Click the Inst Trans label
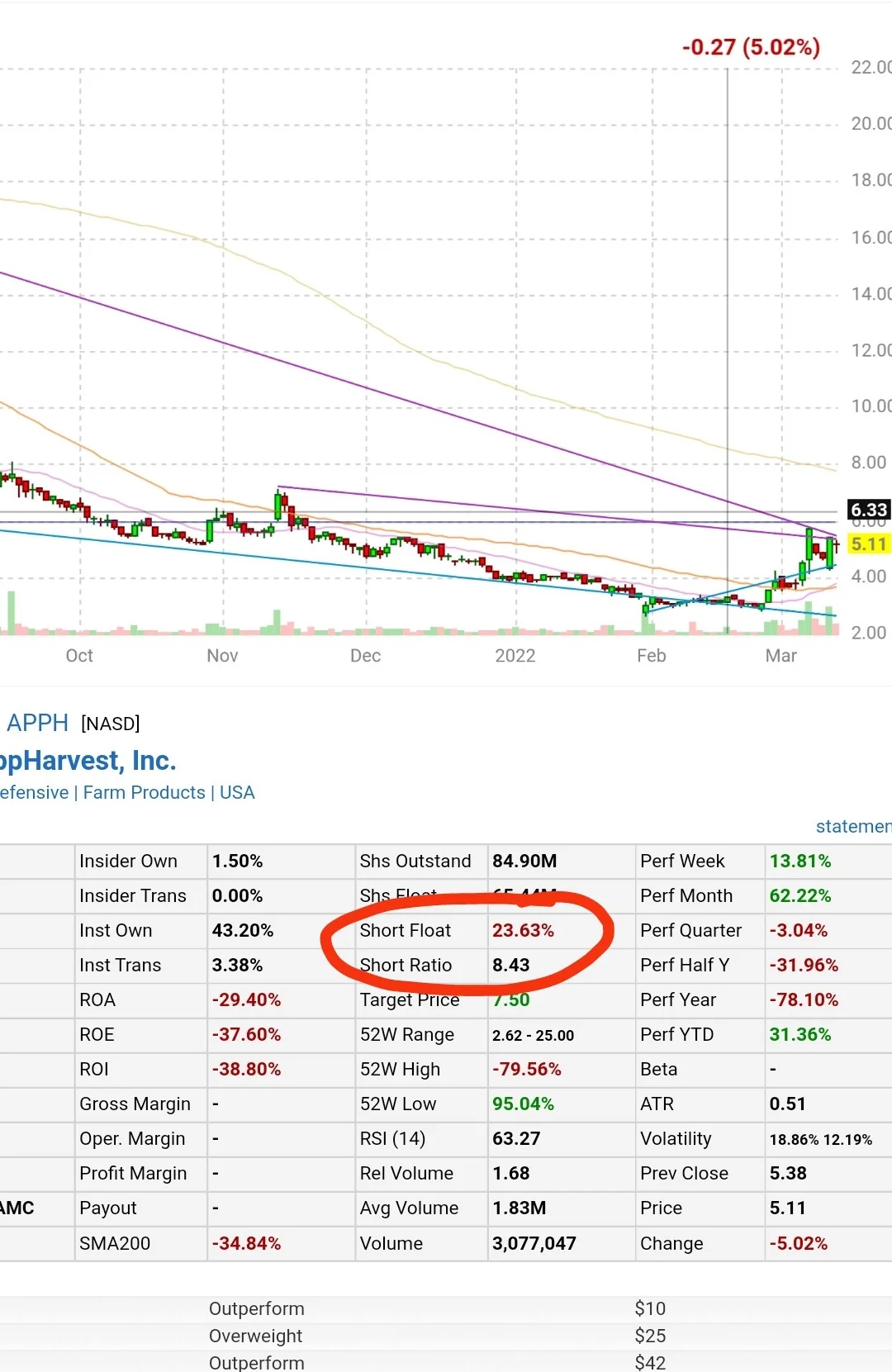892x1372 pixels. pos(121,965)
